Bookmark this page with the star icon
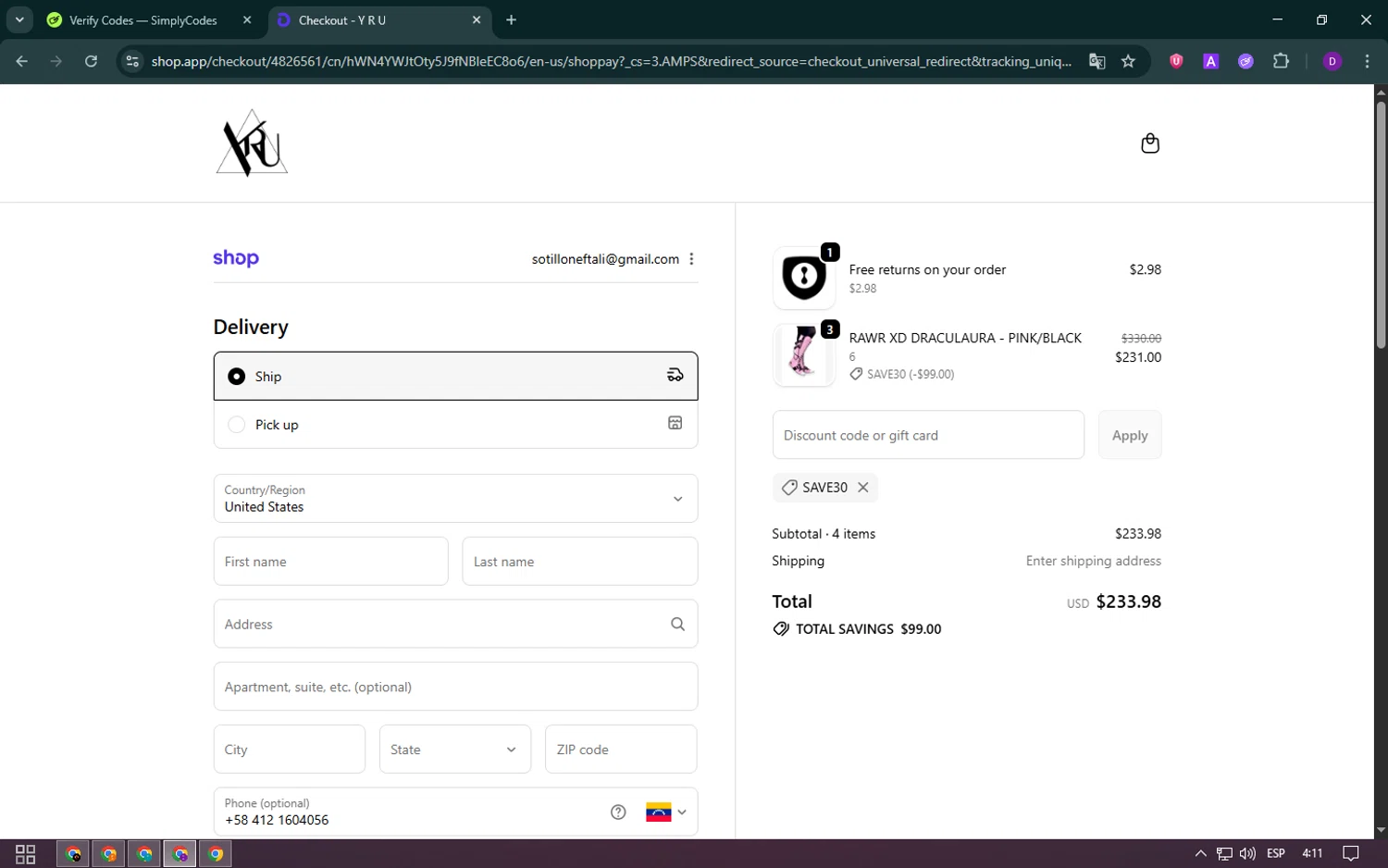The width and height of the screenshot is (1388, 868). (1128, 61)
